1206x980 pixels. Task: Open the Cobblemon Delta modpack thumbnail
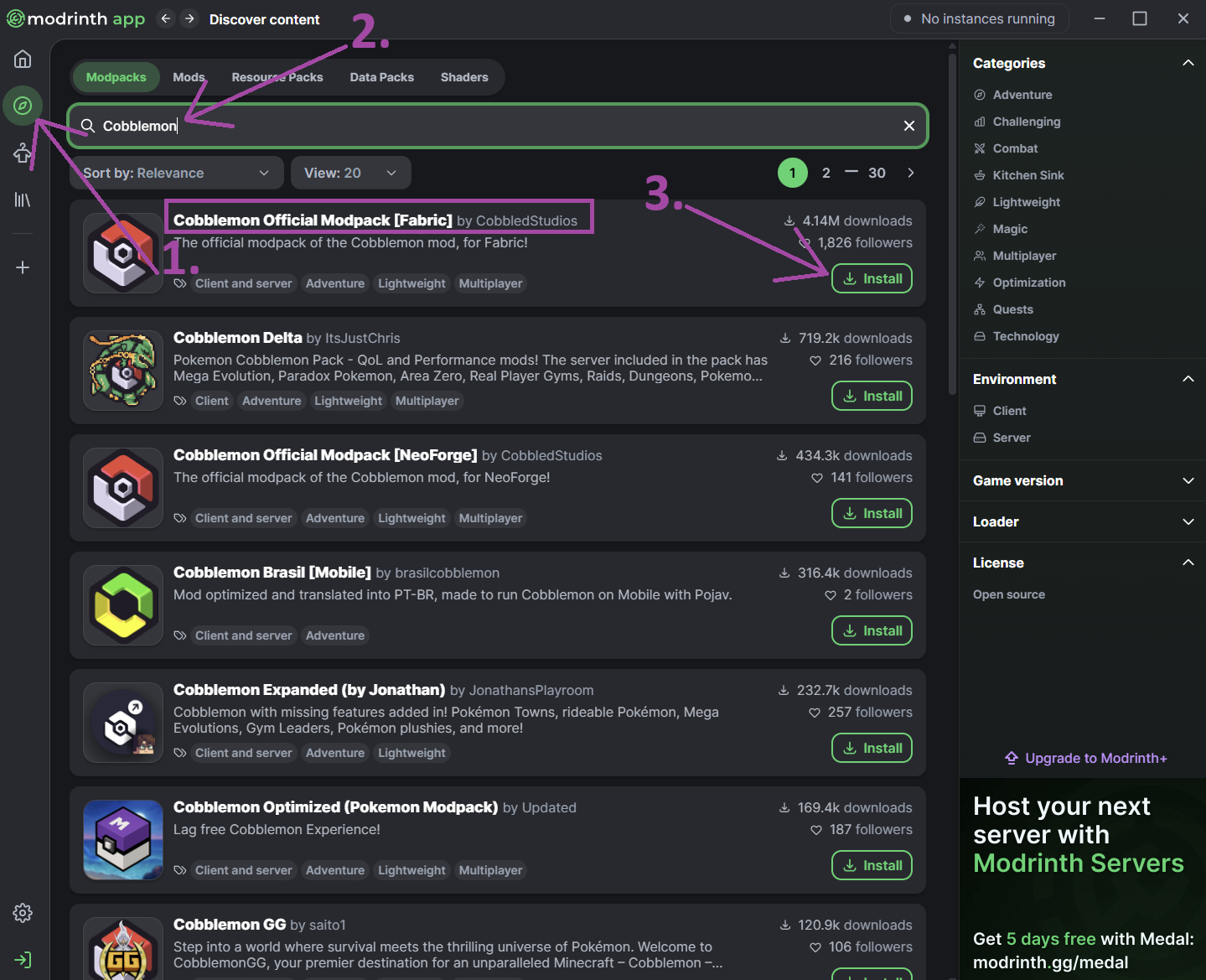click(123, 371)
